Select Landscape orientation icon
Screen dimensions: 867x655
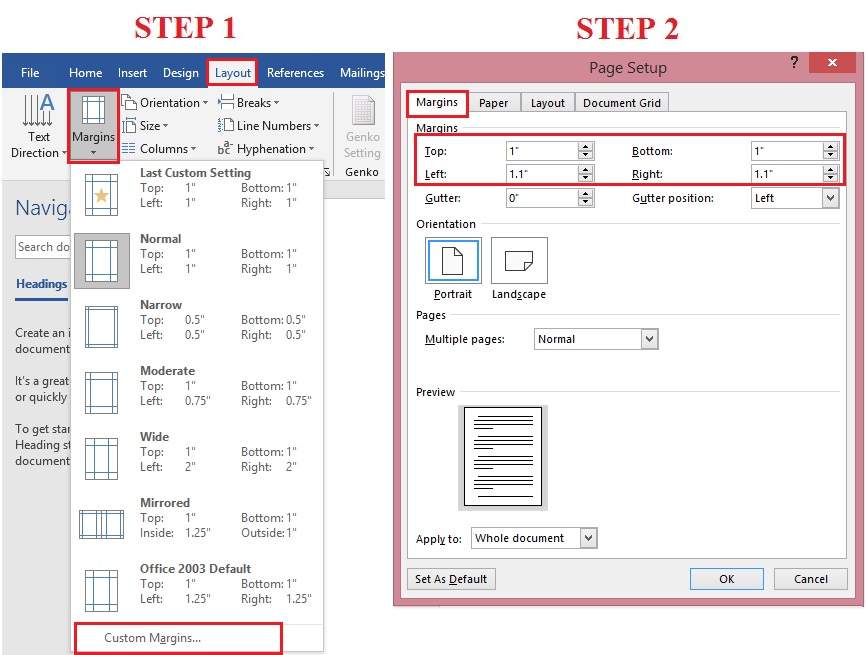tap(519, 262)
